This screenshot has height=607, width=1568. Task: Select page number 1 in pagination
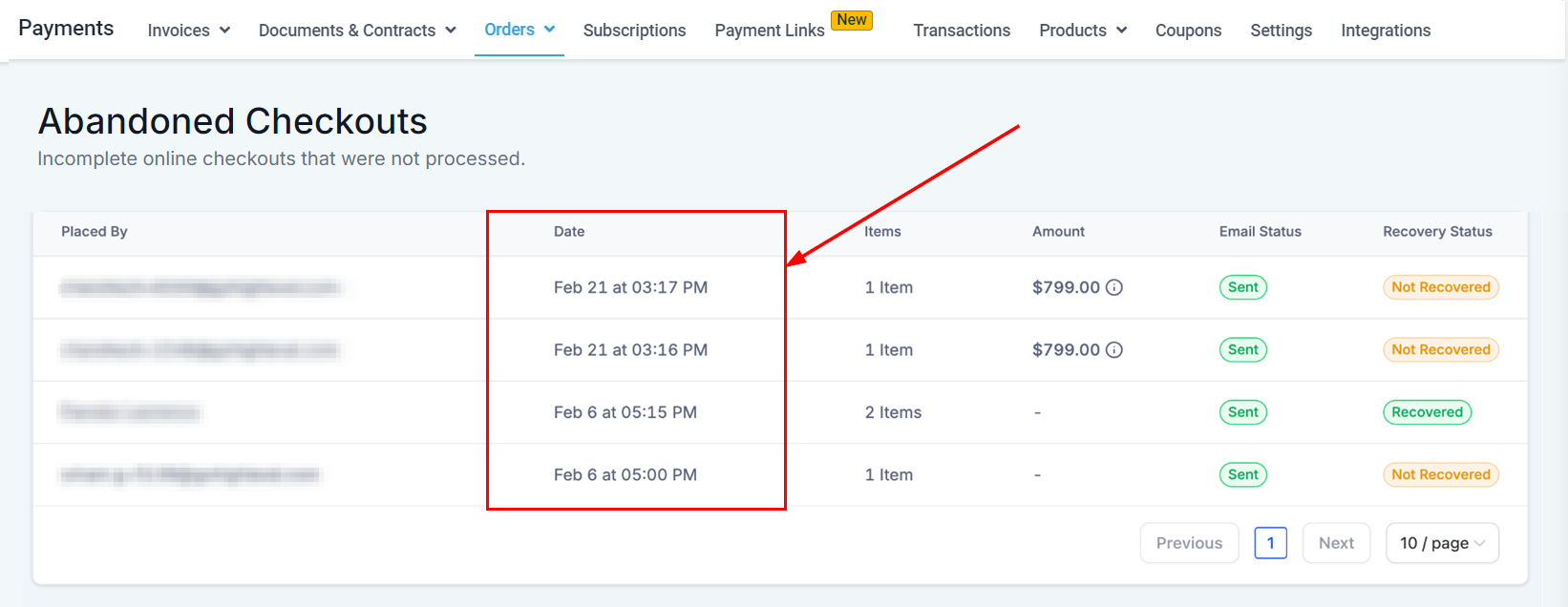click(1270, 543)
